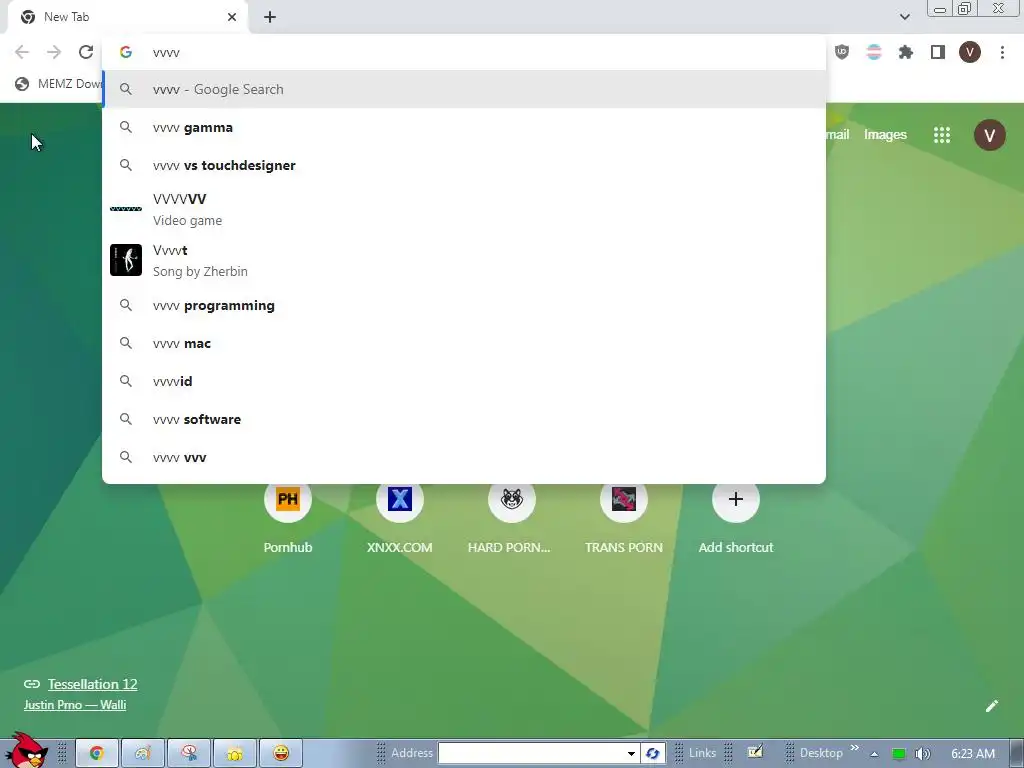Click the striped flag extension icon
Screen dimensions: 1024x768
point(874,52)
